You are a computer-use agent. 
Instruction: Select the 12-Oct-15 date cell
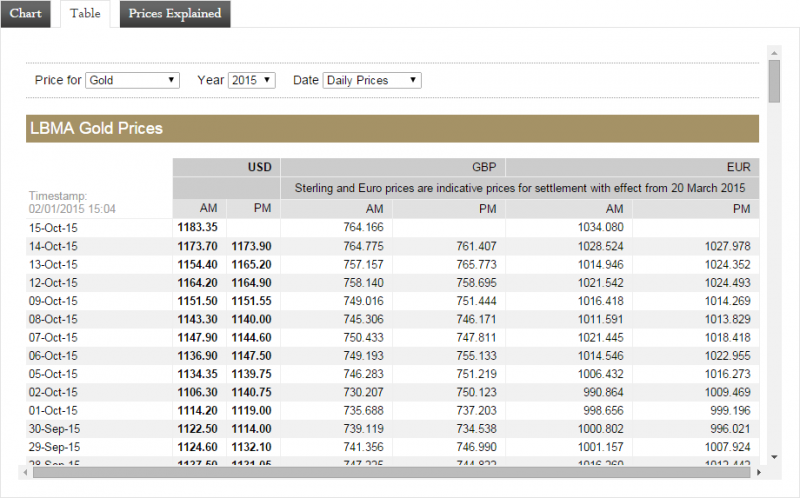point(53,283)
